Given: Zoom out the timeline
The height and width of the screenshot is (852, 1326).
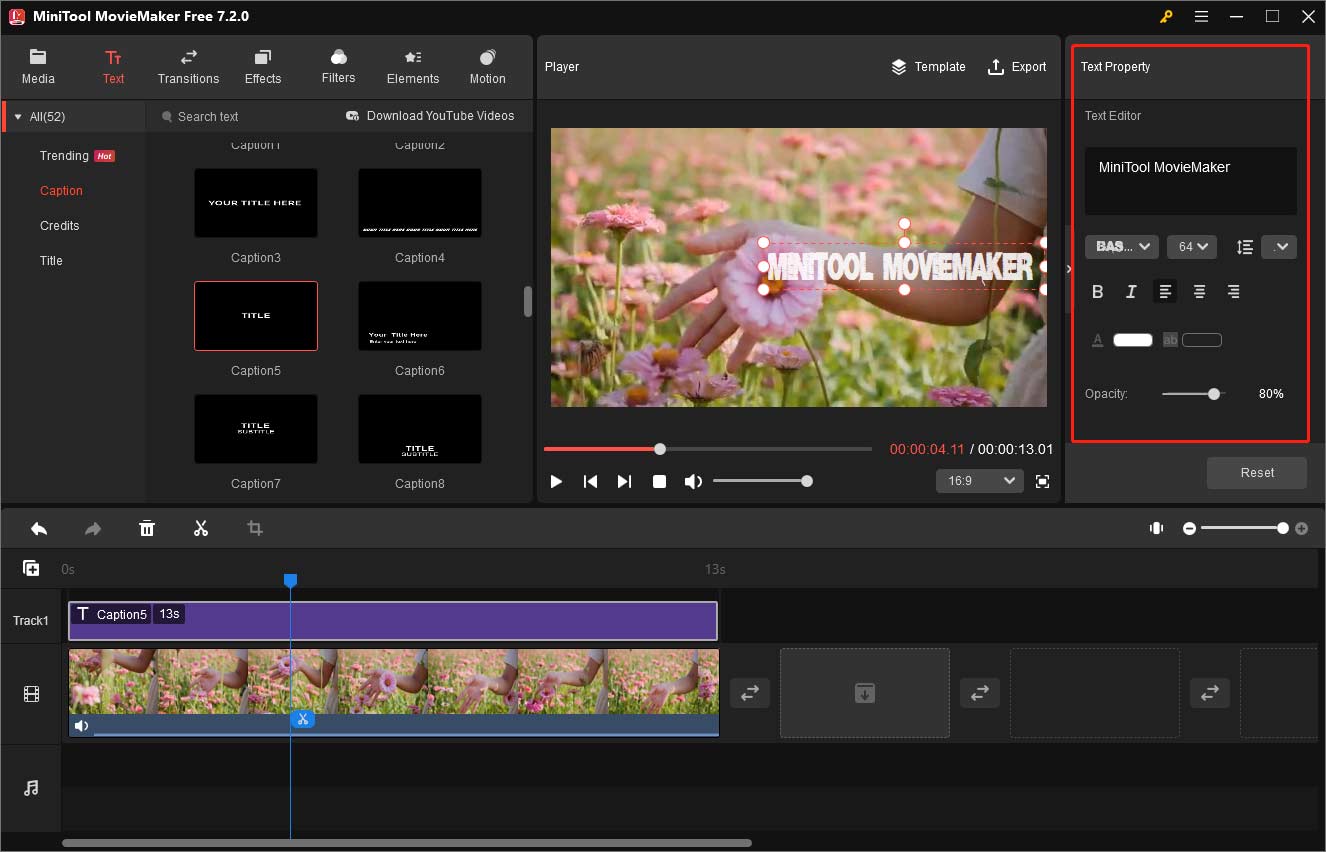Looking at the screenshot, I should [1189, 528].
